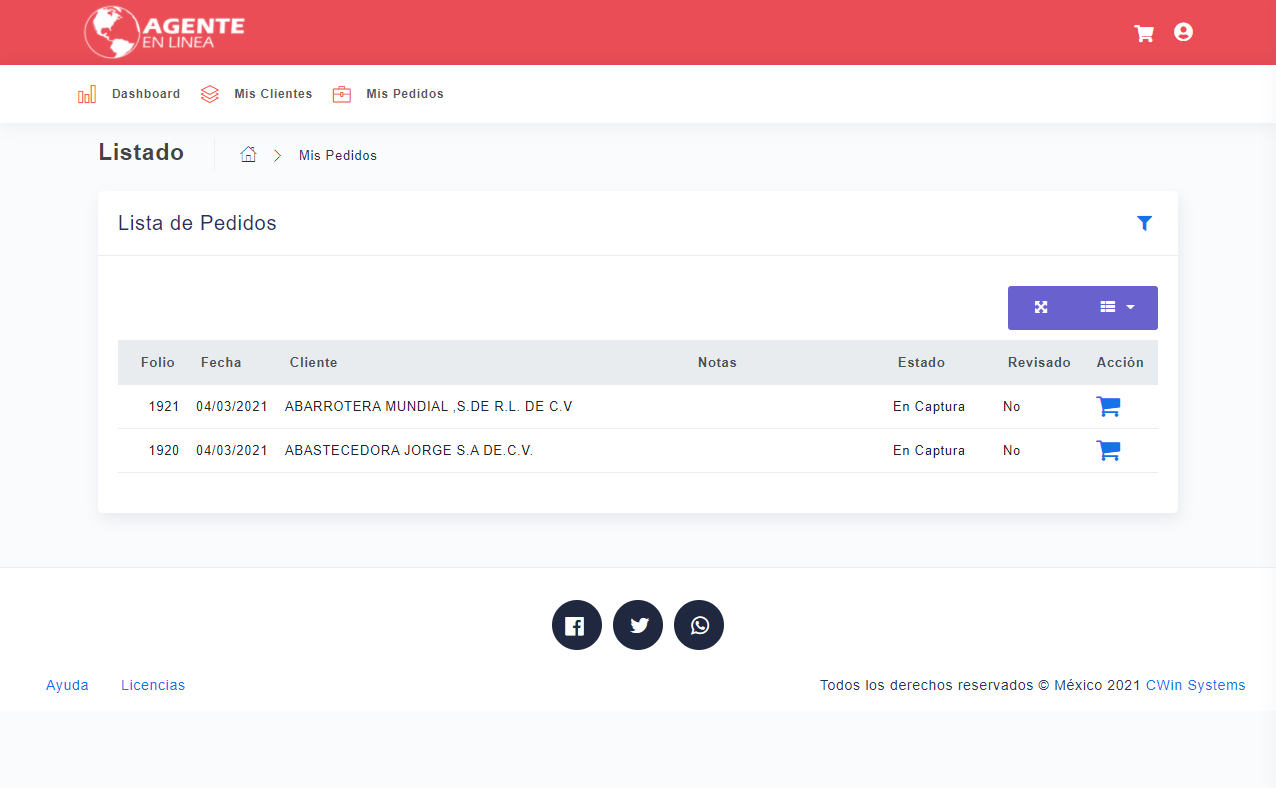This screenshot has width=1276, height=788.
Task: Click the user account profile icon
Action: coord(1183,32)
